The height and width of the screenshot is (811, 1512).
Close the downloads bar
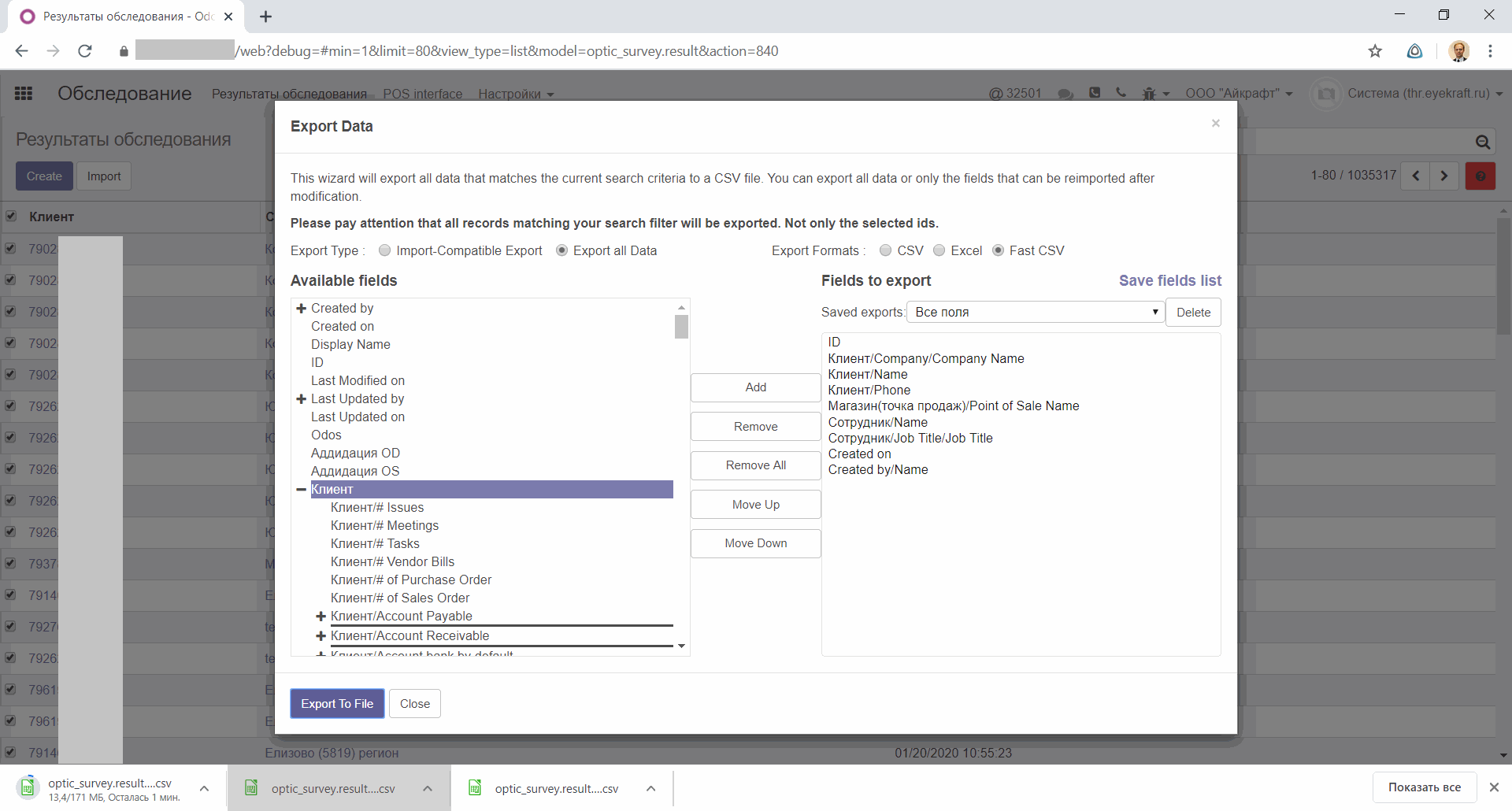(x=1494, y=787)
